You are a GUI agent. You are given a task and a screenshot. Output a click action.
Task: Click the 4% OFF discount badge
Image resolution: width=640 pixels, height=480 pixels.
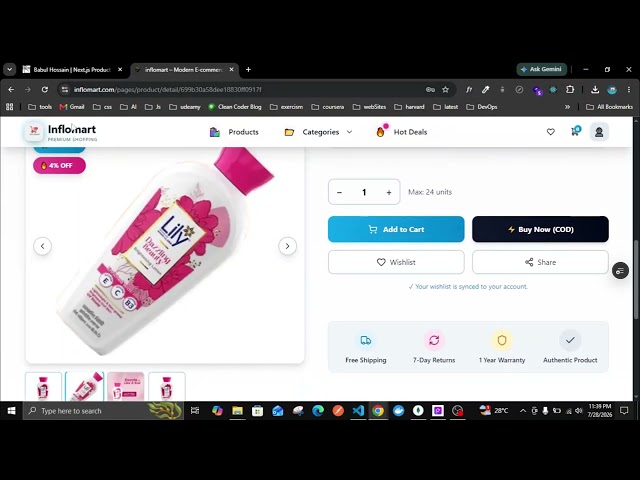tap(60, 166)
